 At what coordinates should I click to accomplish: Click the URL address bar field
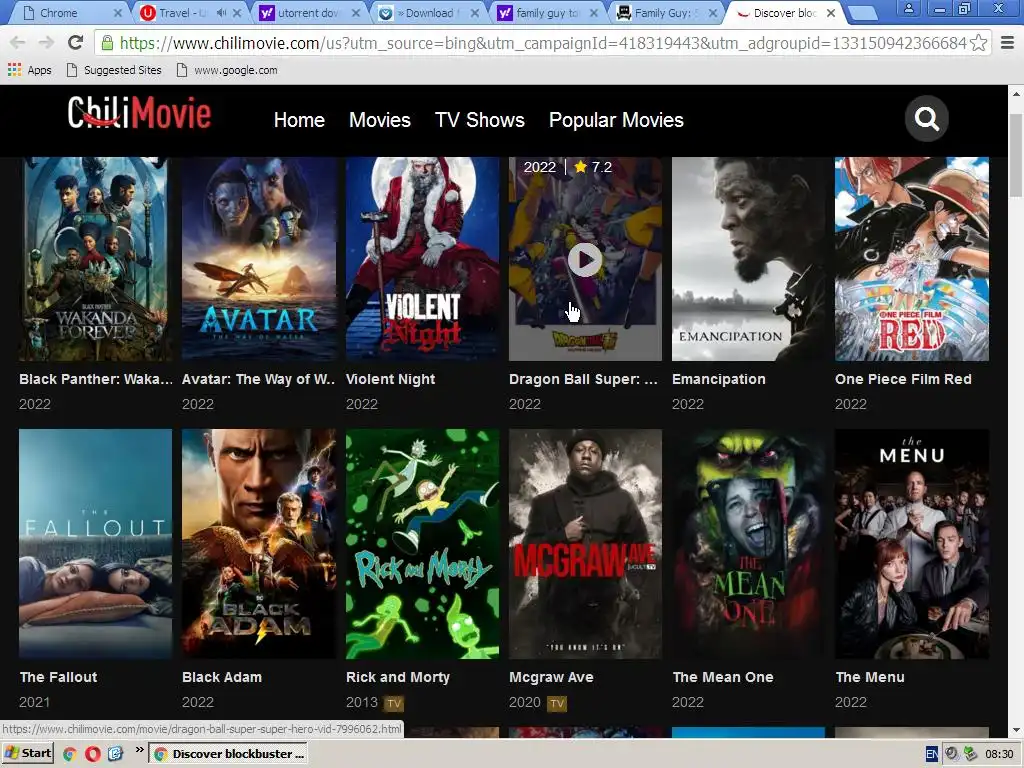pyautogui.click(x=542, y=43)
